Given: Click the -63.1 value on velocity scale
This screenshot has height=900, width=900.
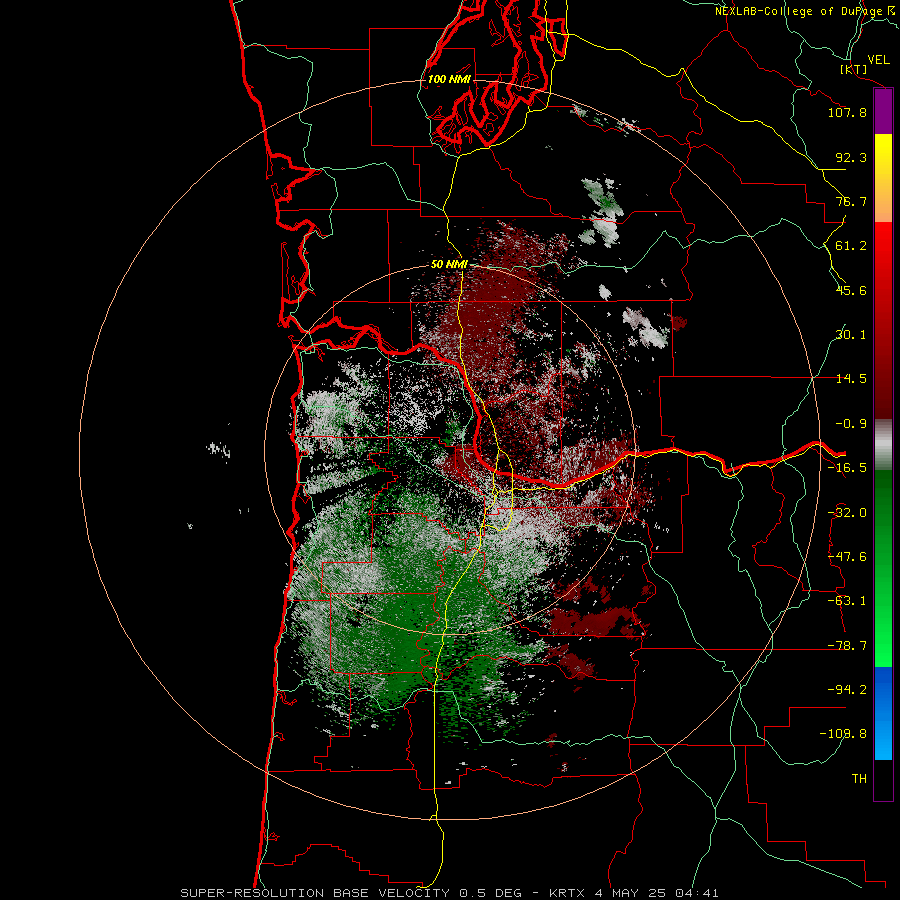Looking at the screenshot, I should click(x=847, y=601).
